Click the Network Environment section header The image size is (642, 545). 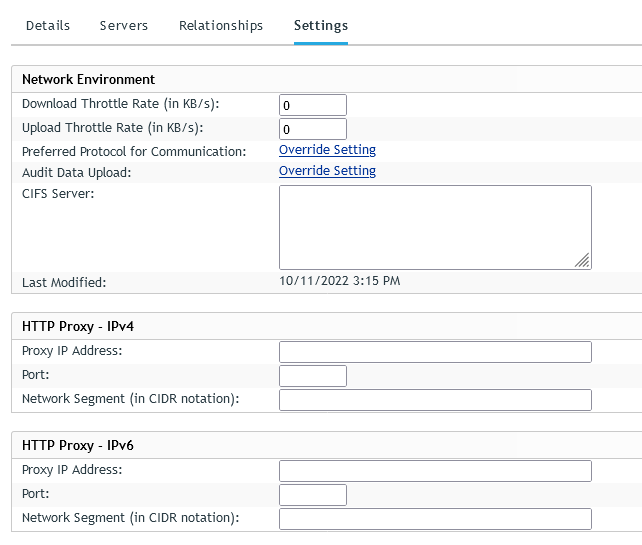pos(88,79)
